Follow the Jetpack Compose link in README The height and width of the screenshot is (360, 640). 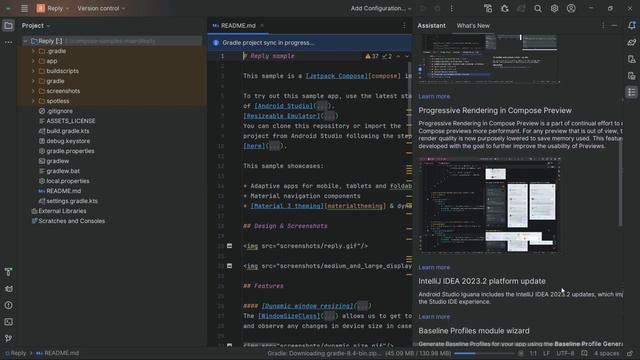[336, 76]
